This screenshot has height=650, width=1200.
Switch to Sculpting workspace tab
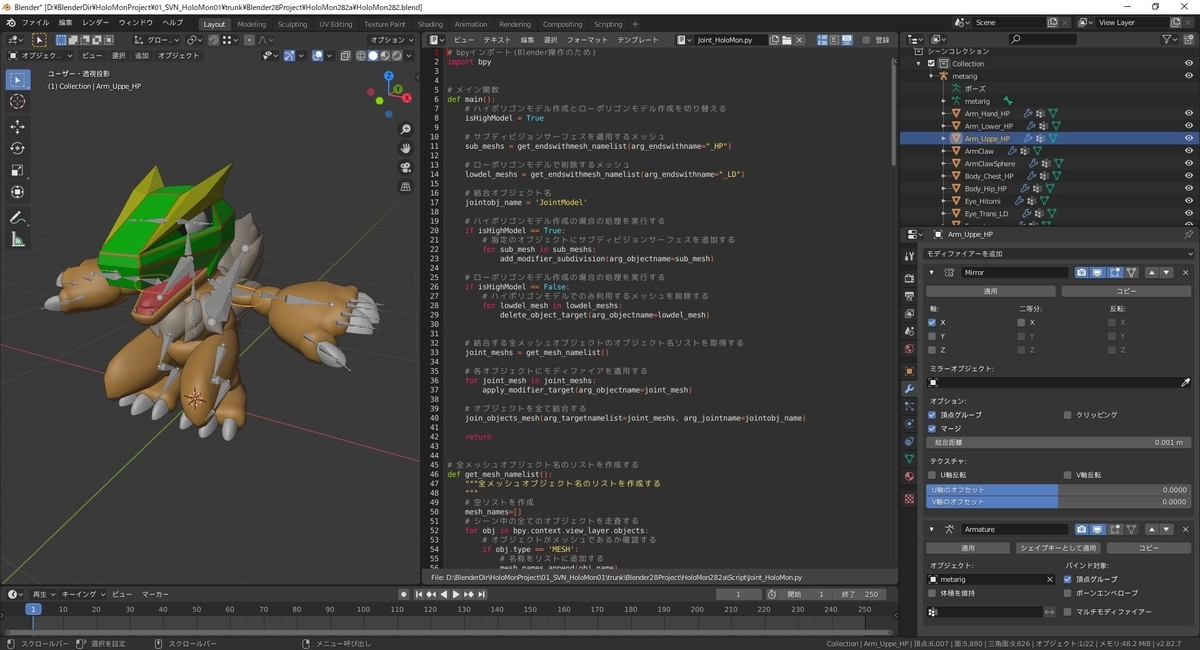tap(293, 24)
